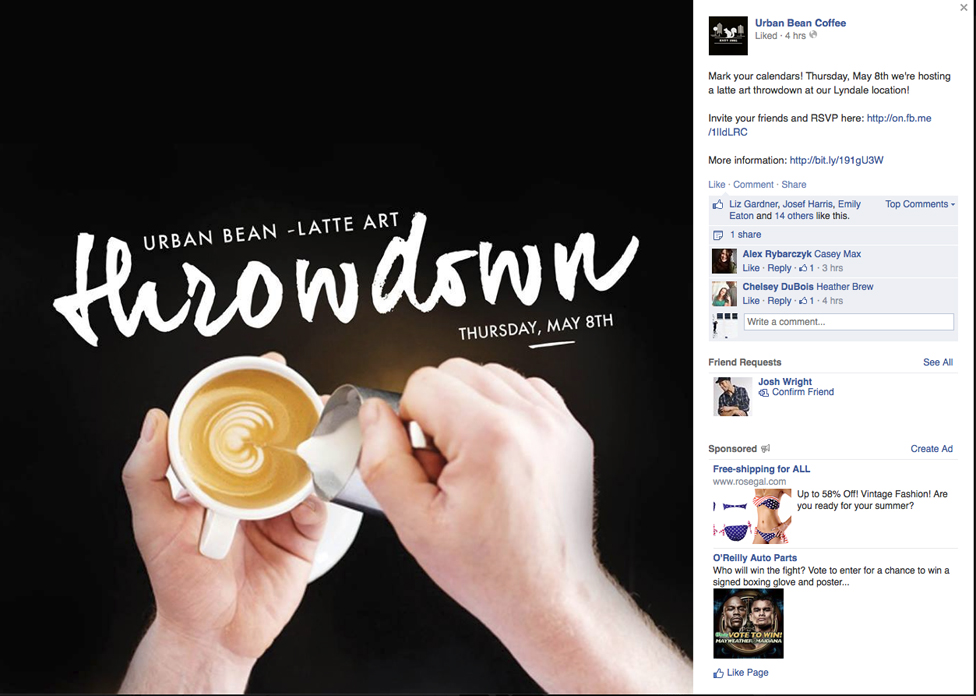Open See All friend requests
The image size is (976, 696).
pos(938,362)
